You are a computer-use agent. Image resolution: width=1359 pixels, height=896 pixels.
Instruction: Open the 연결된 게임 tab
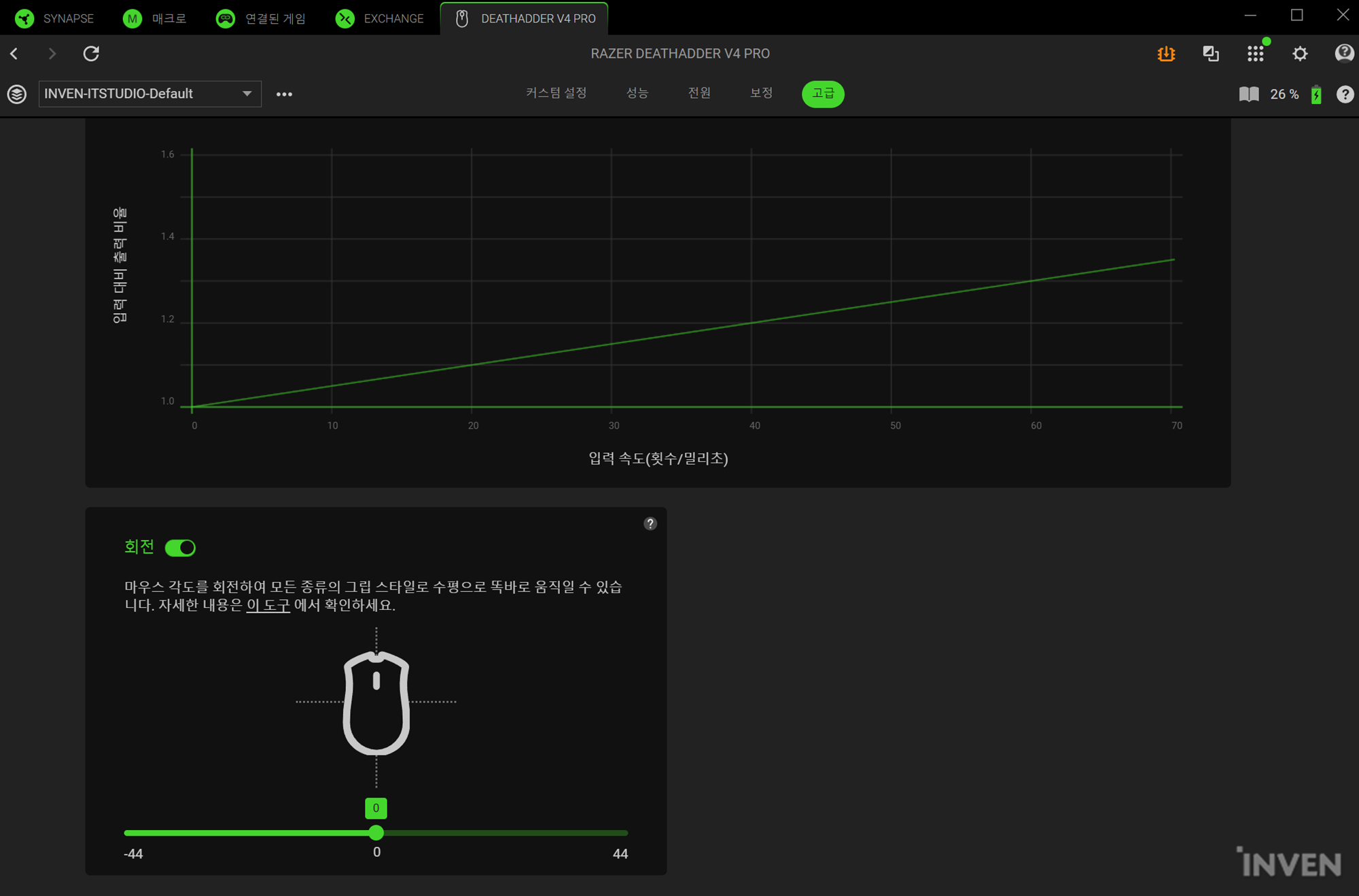coord(261,18)
